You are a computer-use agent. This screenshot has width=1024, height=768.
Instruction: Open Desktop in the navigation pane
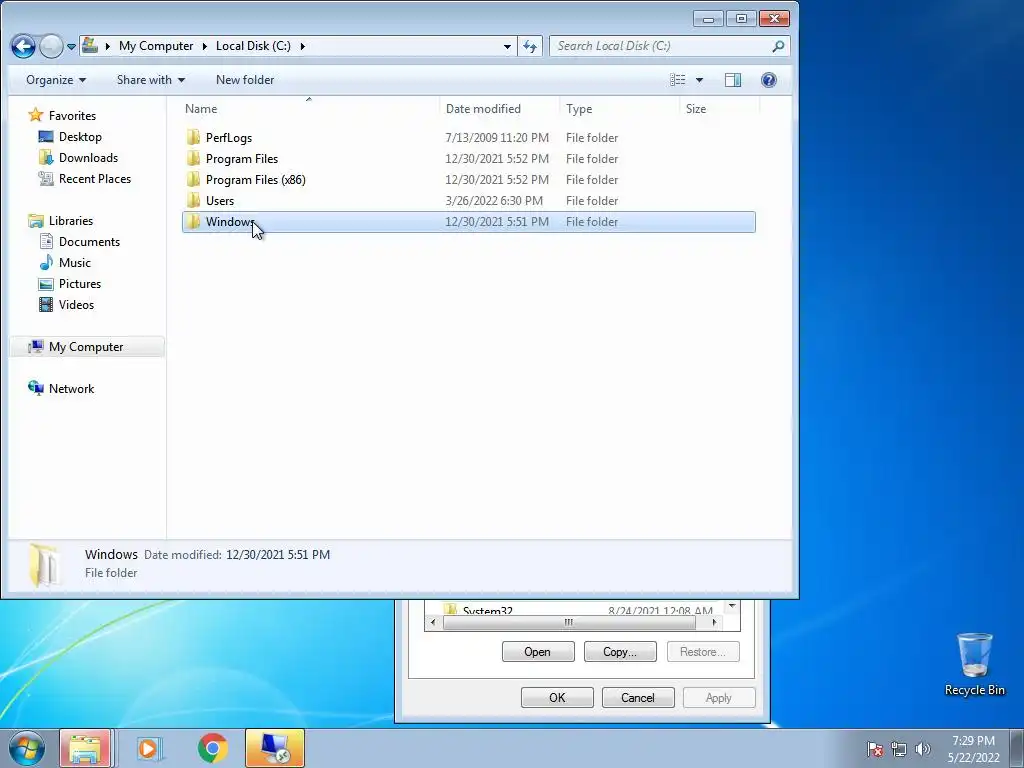point(80,136)
